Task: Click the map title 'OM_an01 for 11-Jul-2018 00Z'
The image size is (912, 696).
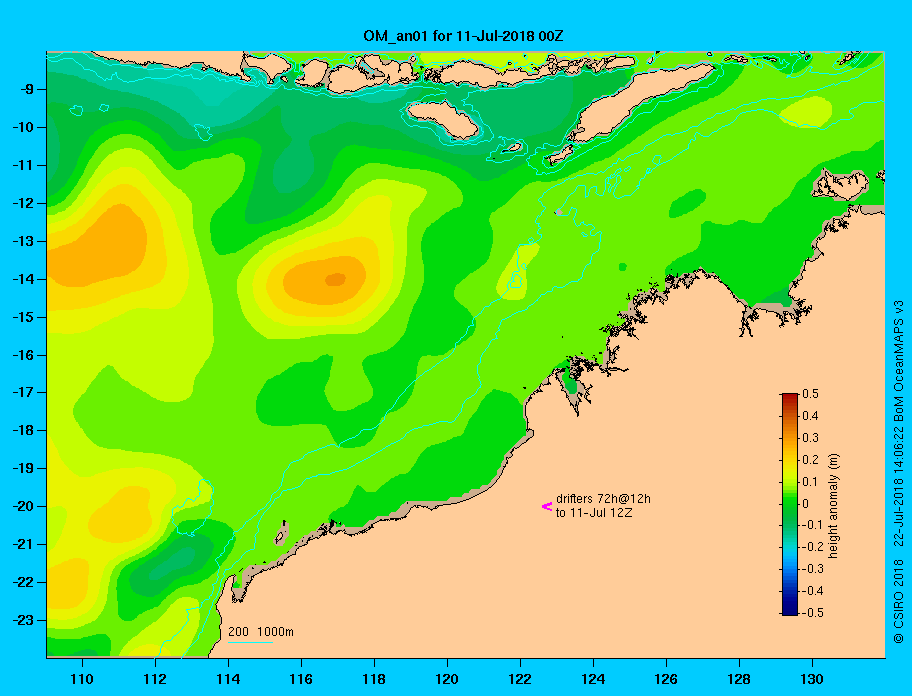Action: click(x=463, y=36)
